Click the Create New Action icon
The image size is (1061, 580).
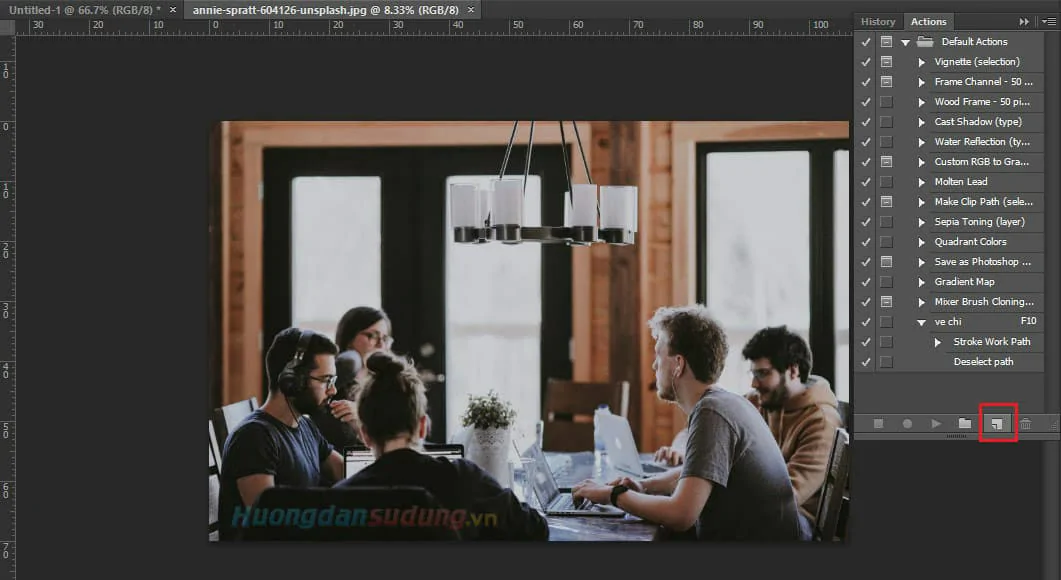997,423
